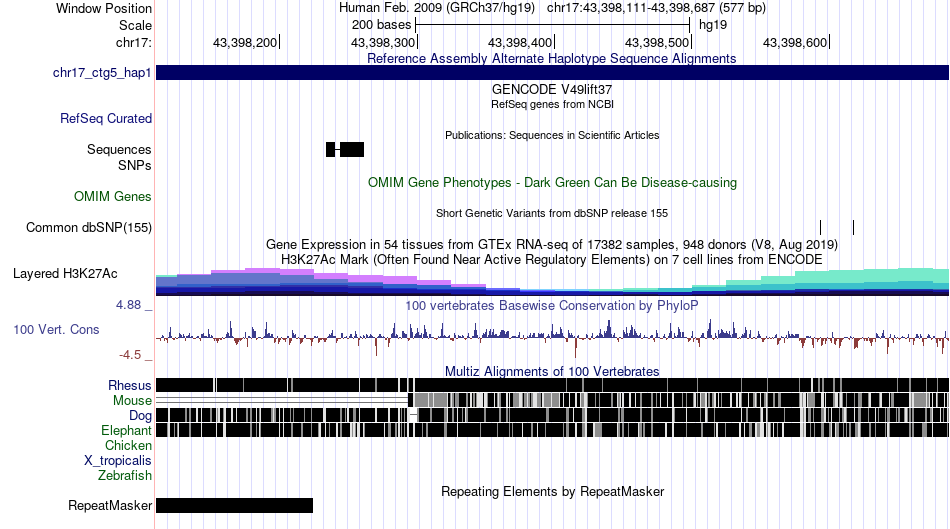The image size is (950, 529).
Task: Click the 43,398,500 ruler position
Action: coord(657,42)
